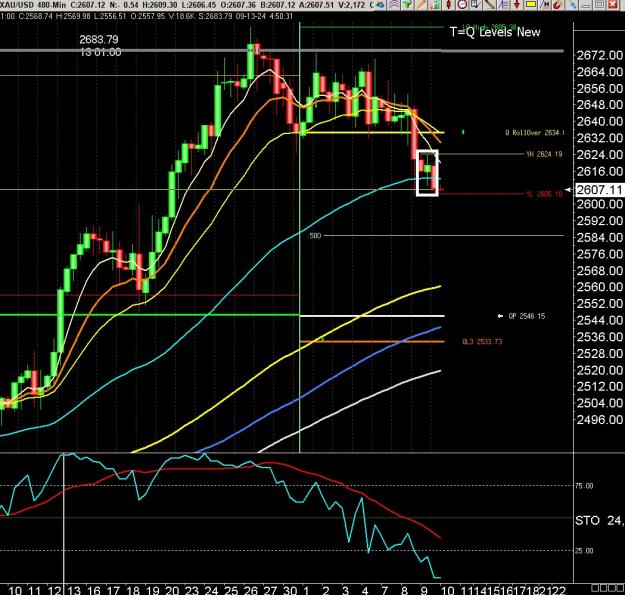Click the 480-Min timeframe label
The image size is (625, 595).
coord(51,5)
